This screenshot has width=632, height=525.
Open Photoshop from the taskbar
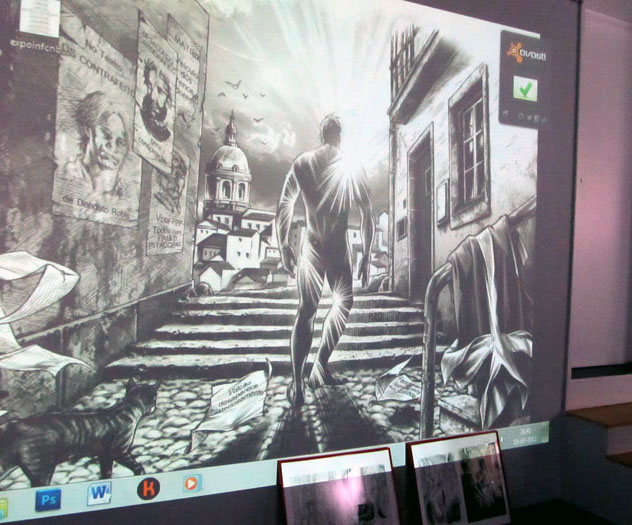[48, 500]
